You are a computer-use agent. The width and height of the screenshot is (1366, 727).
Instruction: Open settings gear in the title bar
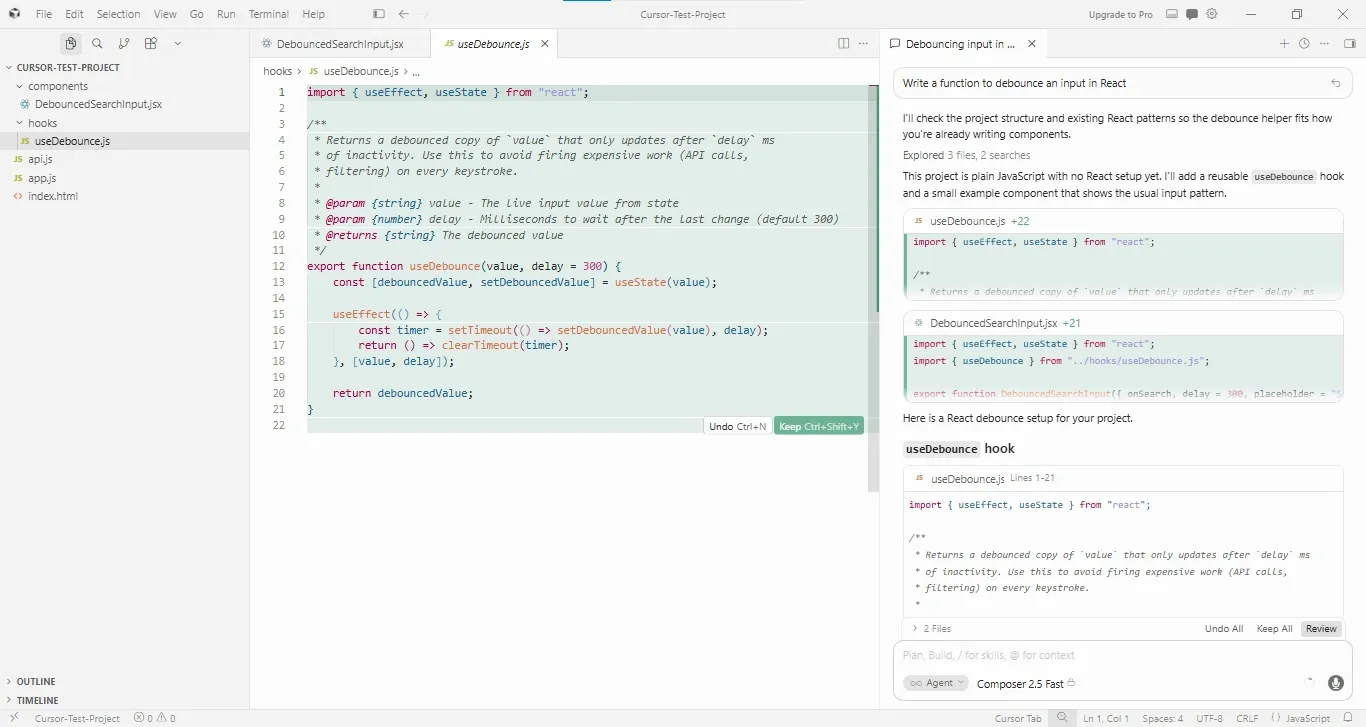click(x=1212, y=14)
